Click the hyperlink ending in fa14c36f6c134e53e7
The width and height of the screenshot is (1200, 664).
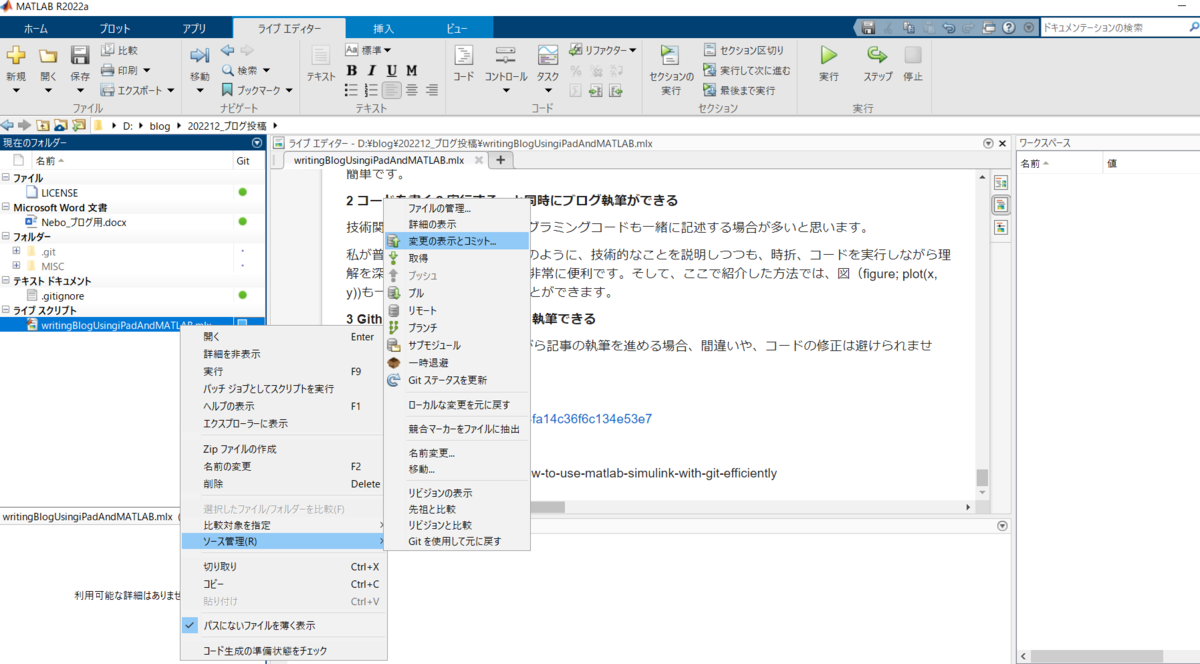pos(590,419)
